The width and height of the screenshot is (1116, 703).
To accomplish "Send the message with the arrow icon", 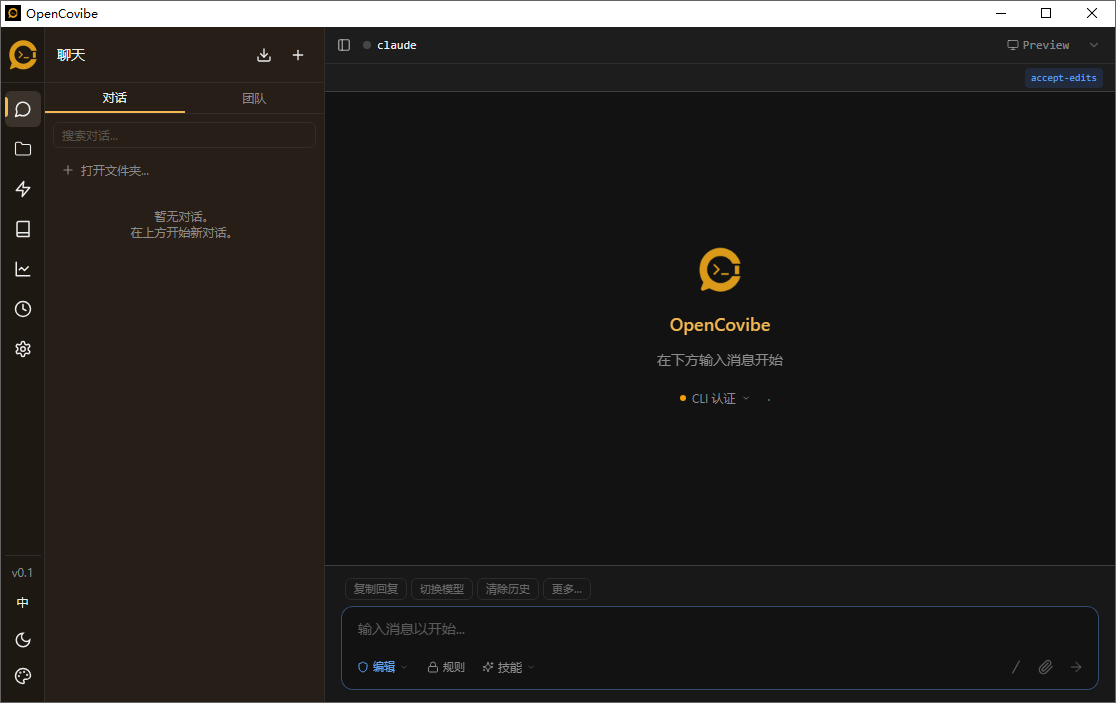I will tap(1076, 667).
